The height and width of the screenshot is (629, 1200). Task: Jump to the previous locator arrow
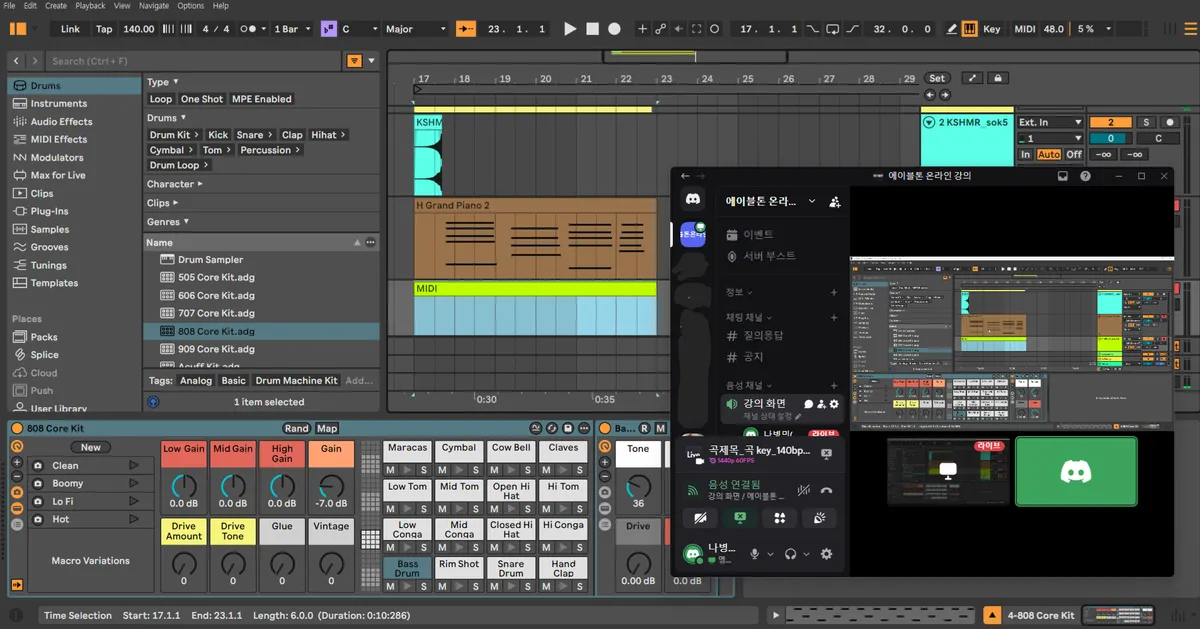(930, 95)
